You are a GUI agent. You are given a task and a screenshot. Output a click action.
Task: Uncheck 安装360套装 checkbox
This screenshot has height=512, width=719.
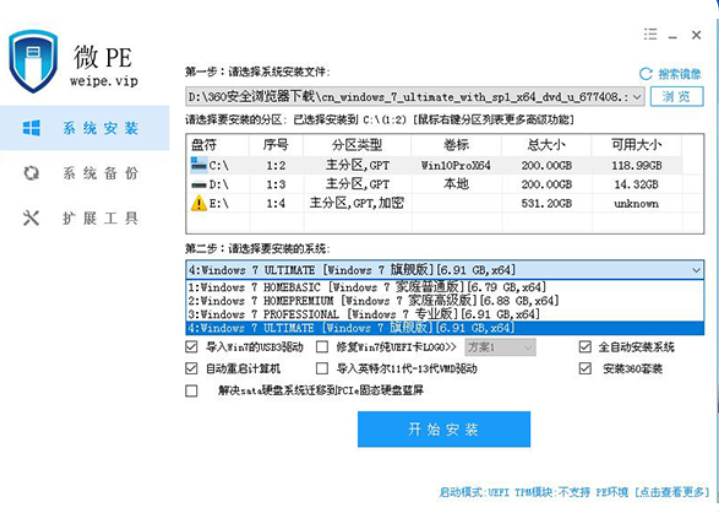[x=585, y=368]
